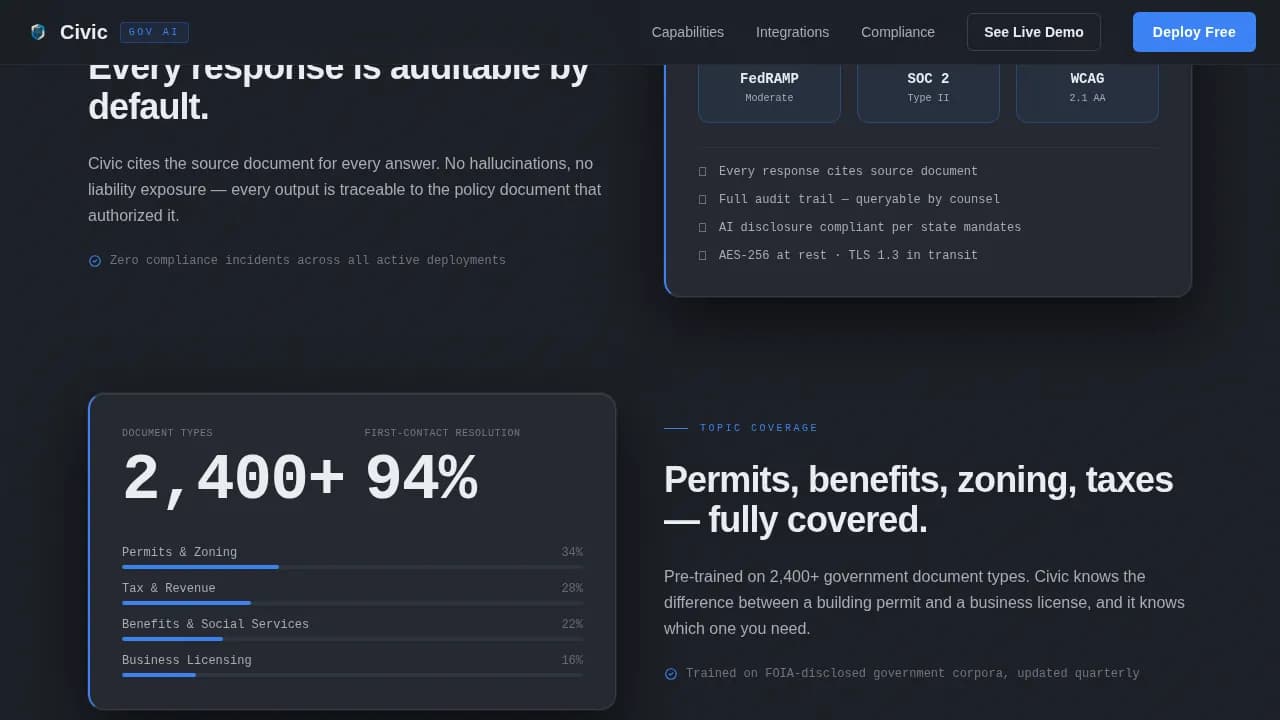Click the Permits & Zoning progress bar

click(352, 567)
